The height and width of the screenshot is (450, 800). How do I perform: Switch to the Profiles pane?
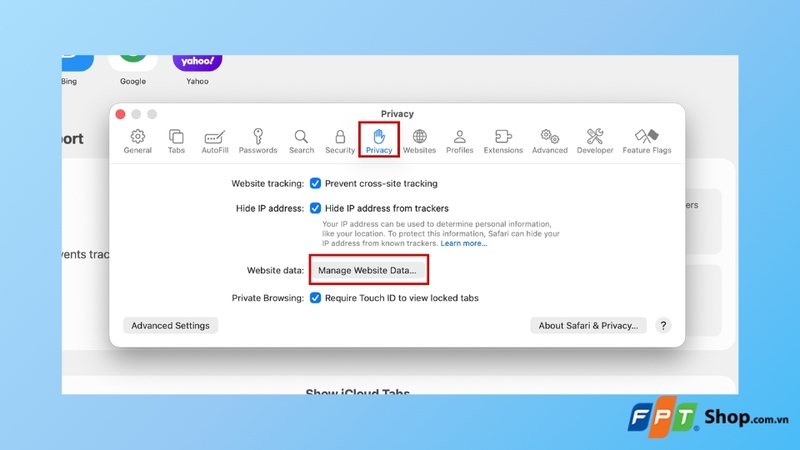[460, 141]
